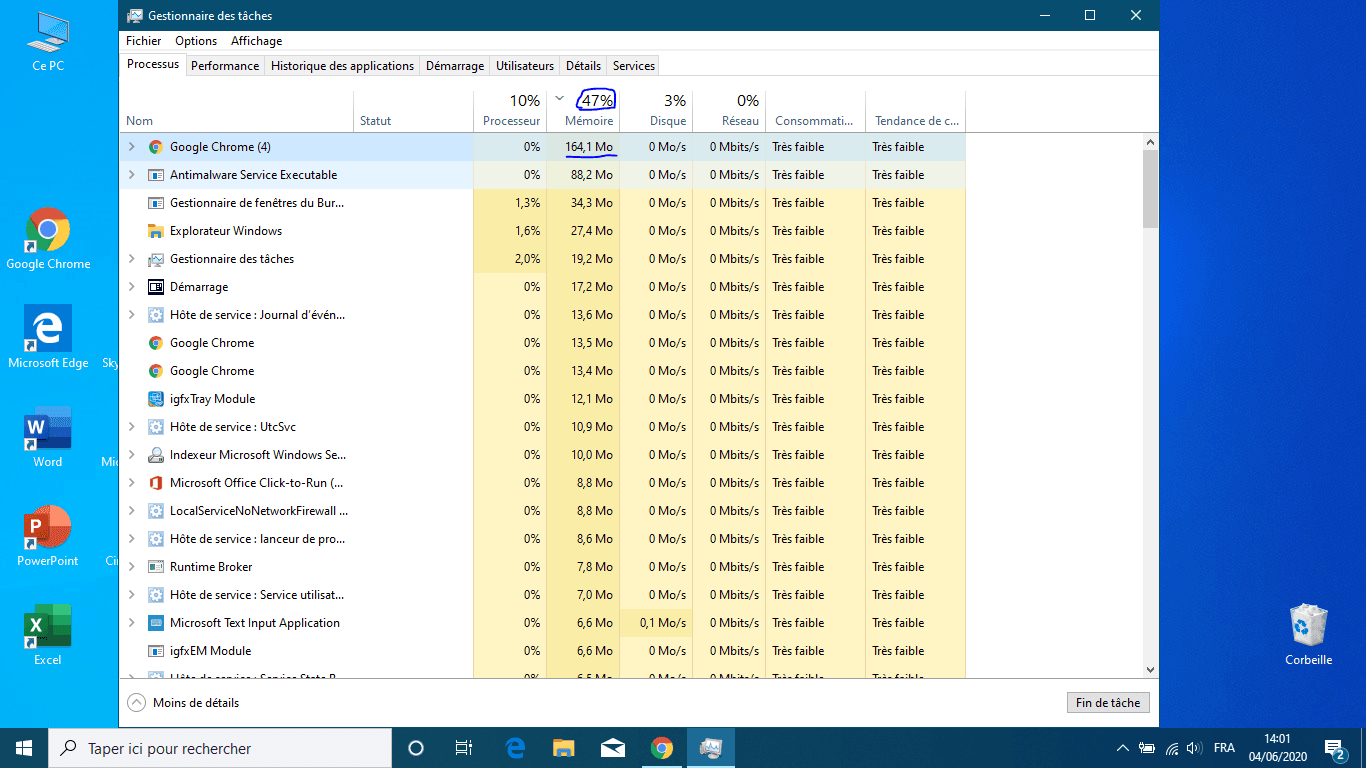This screenshot has height=768, width=1366.
Task: Show hidden system tray icons
Action: (x=1123, y=748)
